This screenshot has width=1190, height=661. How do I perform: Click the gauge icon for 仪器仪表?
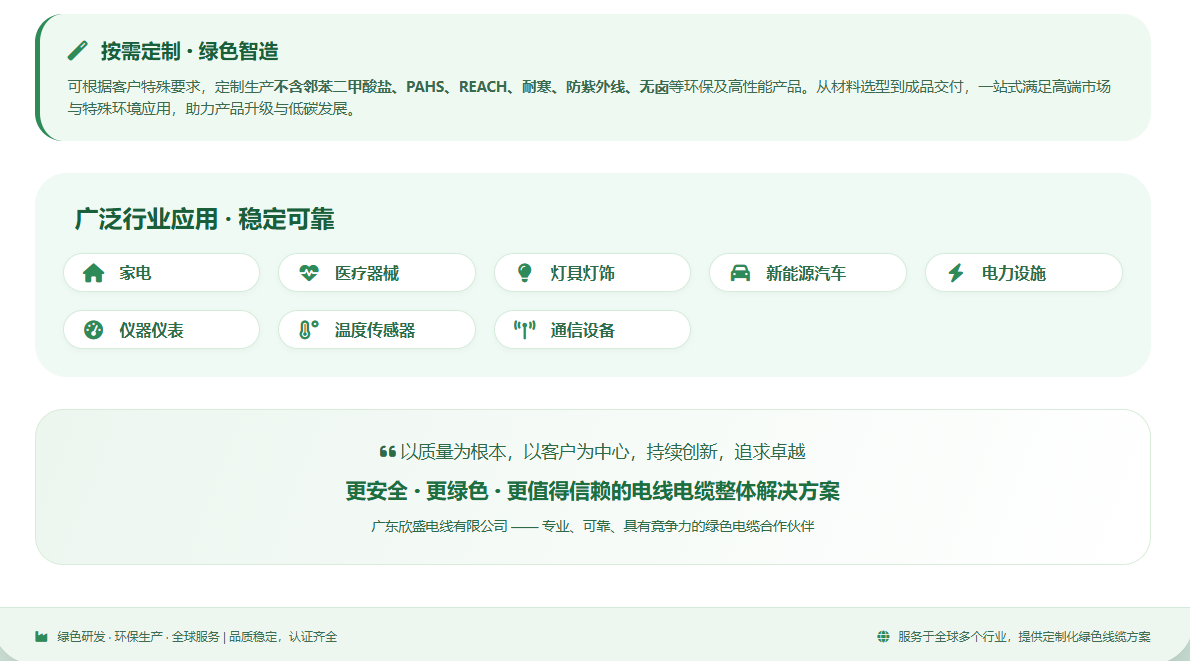[x=93, y=330]
